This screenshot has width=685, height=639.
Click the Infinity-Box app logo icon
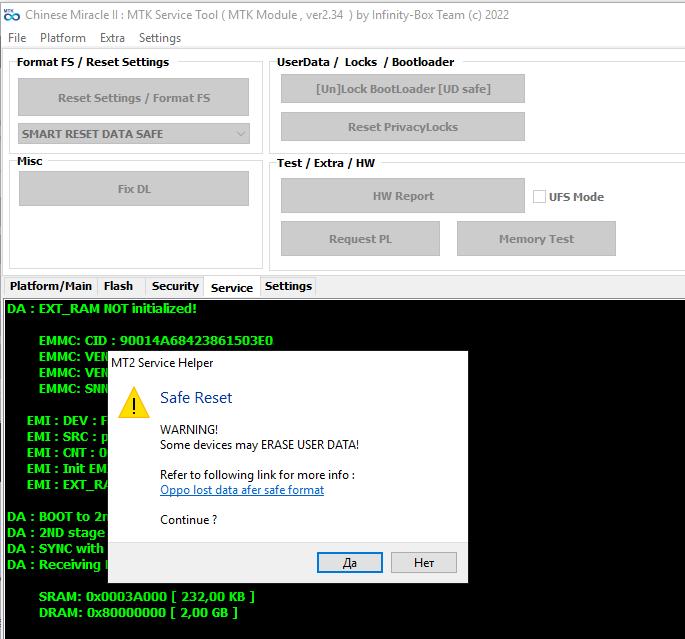[x=11, y=15]
